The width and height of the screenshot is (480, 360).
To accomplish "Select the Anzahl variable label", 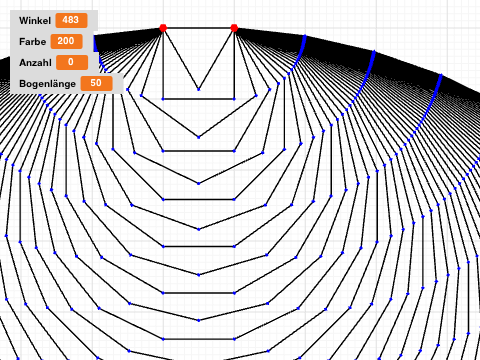I will [35, 63].
